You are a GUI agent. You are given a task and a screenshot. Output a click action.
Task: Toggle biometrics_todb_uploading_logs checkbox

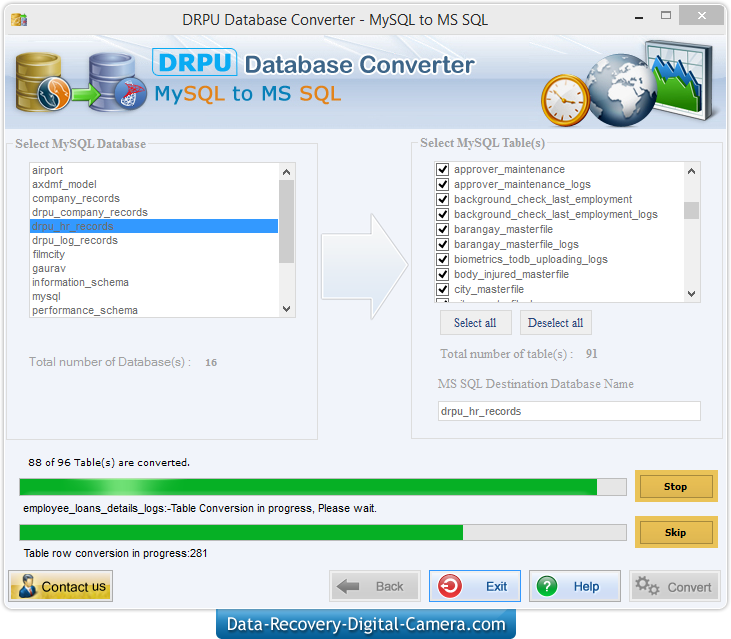[442, 259]
